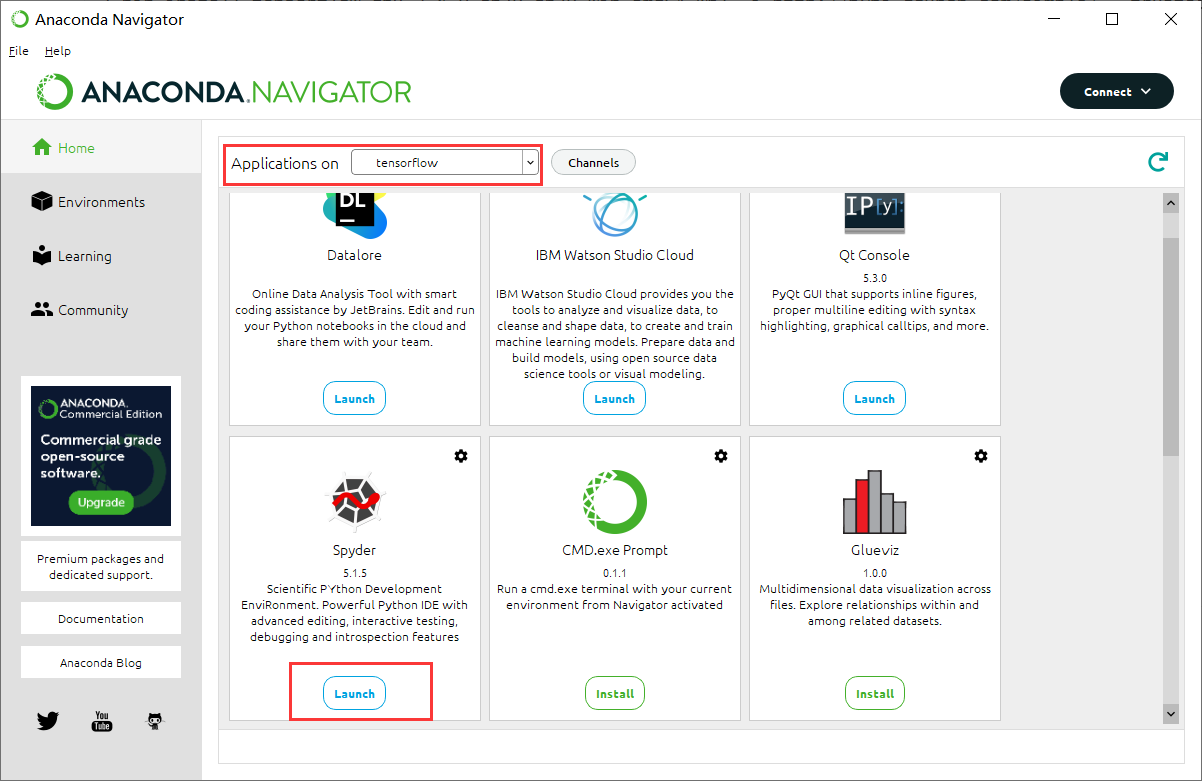Open the Documentation link
The height and width of the screenshot is (781, 1202).
101,618
